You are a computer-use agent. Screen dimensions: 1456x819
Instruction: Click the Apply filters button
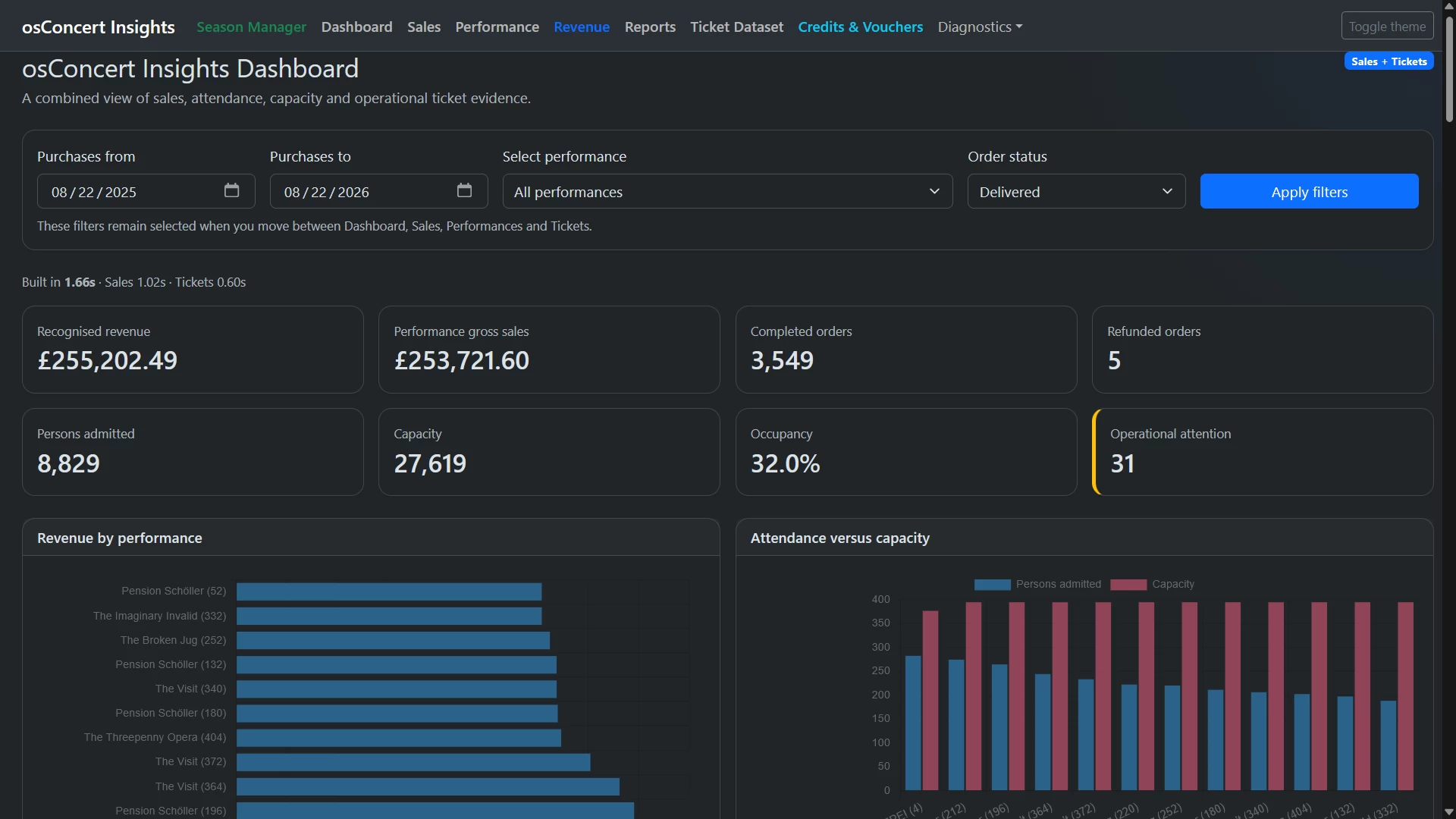pyautogui.click(x=1309, y=192)
